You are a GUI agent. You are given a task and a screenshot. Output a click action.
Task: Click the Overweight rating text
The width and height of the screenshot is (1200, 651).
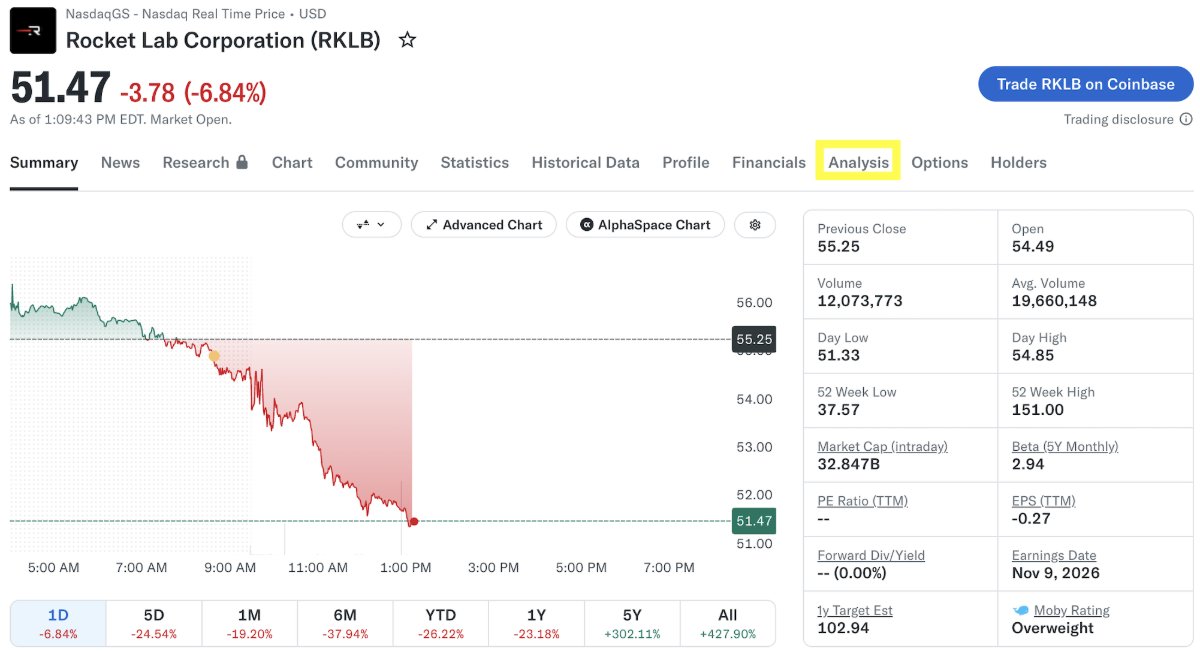point(1053,628)
